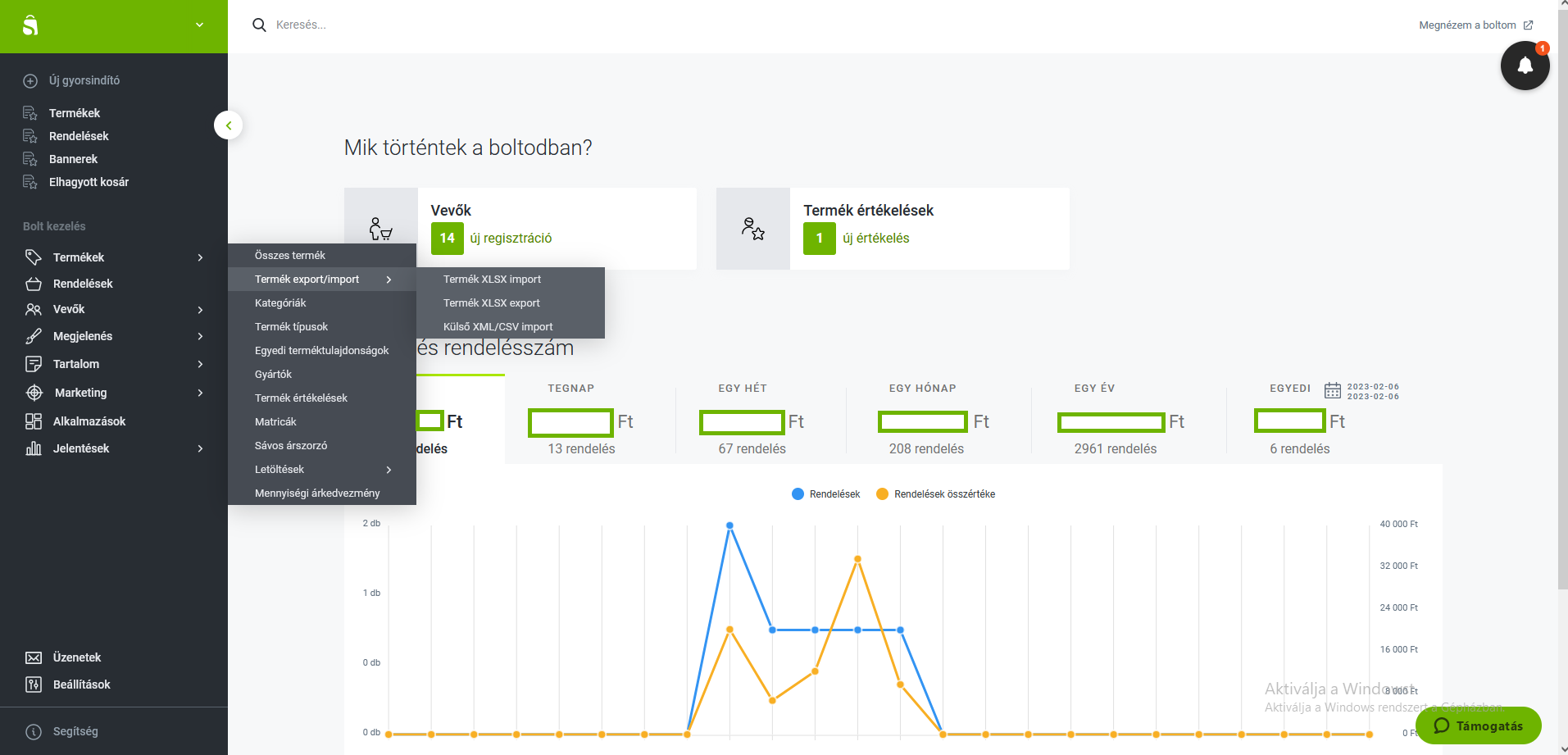Toggle Rendelések series in chart legend
Image resolution: width=1568 pixels, height=755 pixels.
point(826,494)
